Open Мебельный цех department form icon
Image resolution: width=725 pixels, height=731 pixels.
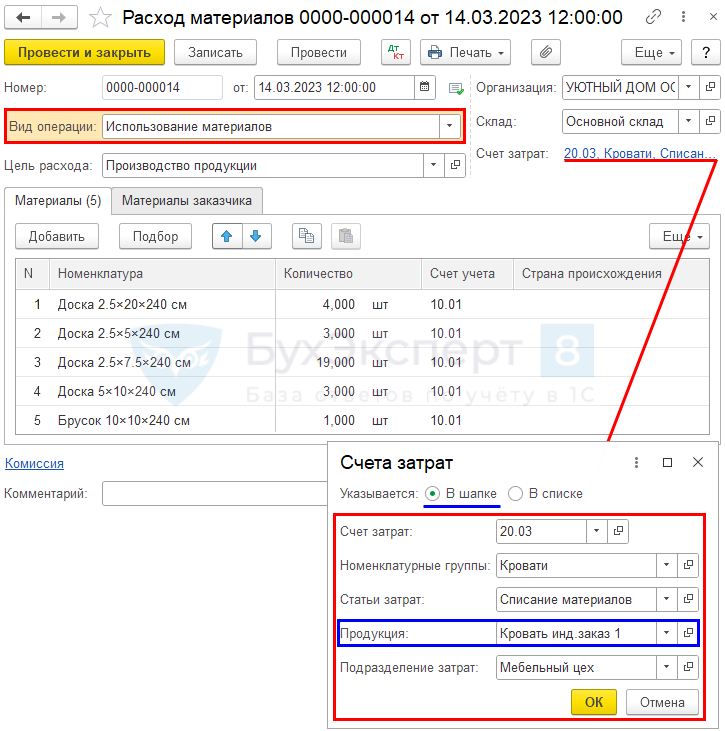[x=688, y=667]
